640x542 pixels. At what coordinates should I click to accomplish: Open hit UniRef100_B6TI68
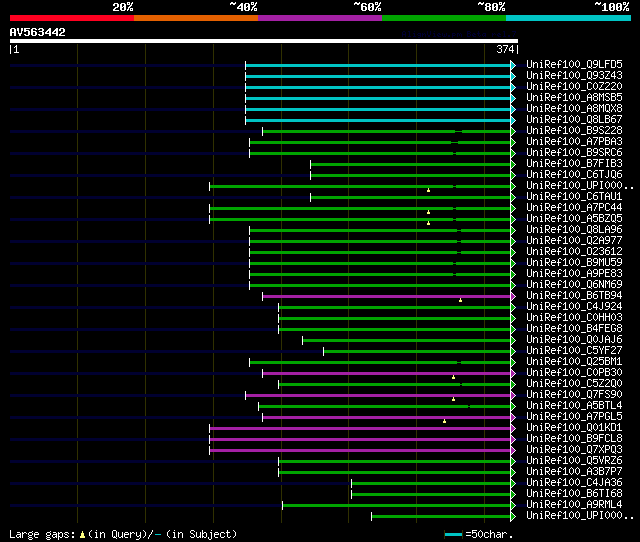click(574, 494)
